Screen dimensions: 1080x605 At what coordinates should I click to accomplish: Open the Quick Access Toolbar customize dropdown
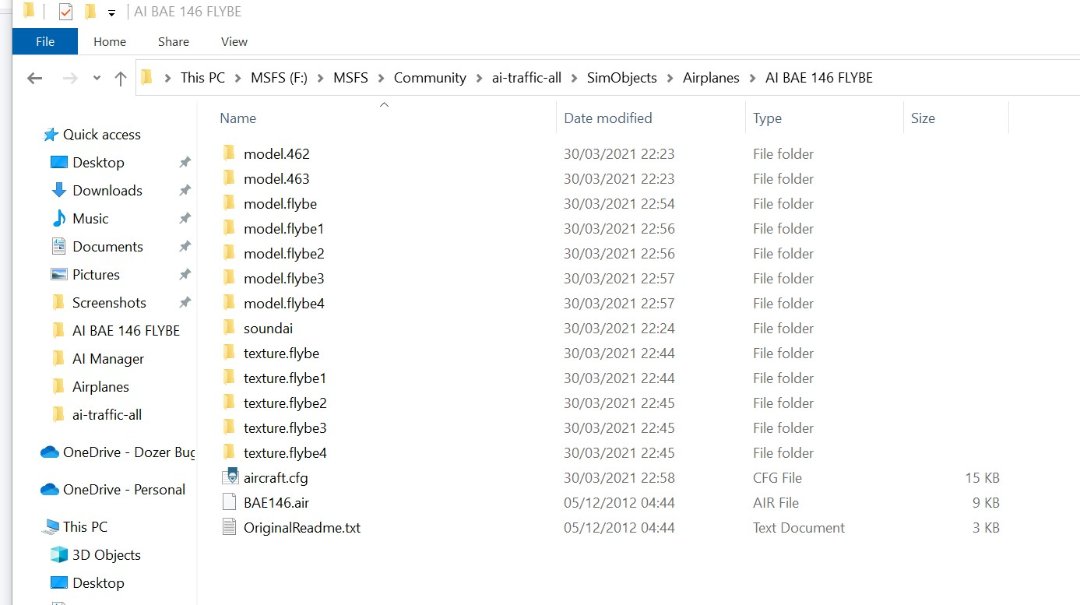click(x=112, y=12)
